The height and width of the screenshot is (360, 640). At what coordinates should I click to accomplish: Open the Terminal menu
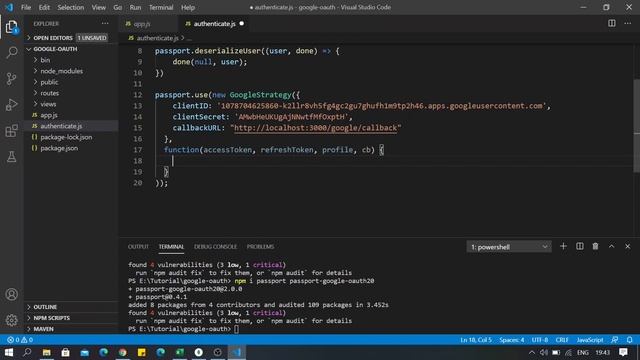(x=161, y=7)
